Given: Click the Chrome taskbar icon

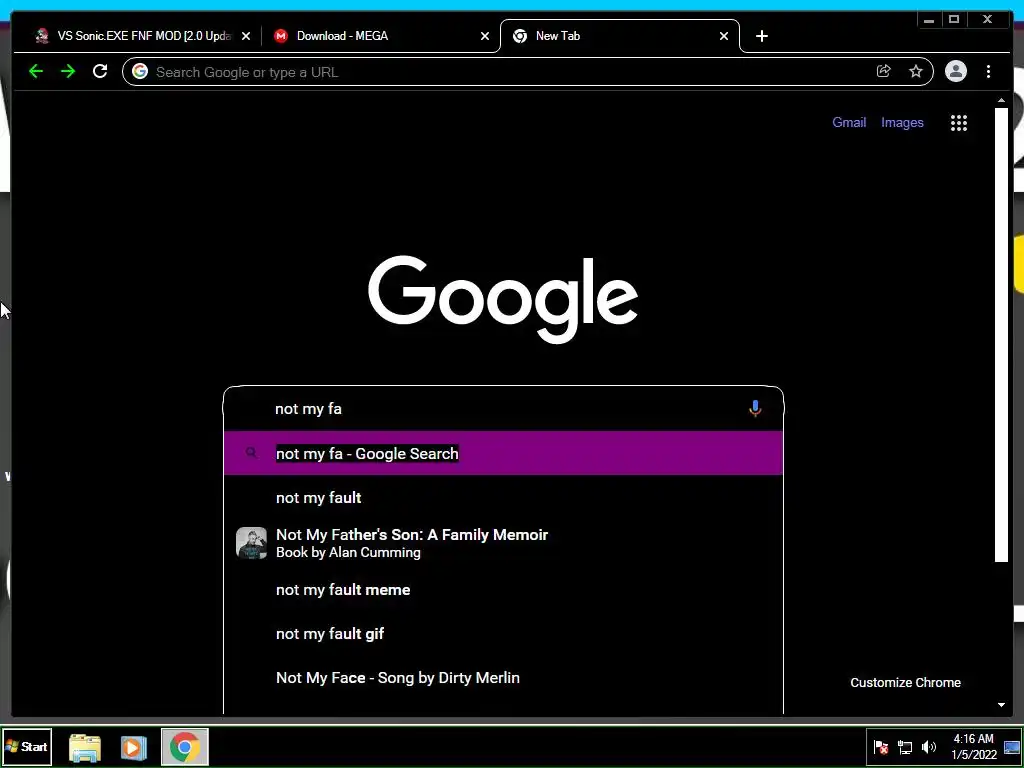Looking at the screenshot, I should 185,747.
